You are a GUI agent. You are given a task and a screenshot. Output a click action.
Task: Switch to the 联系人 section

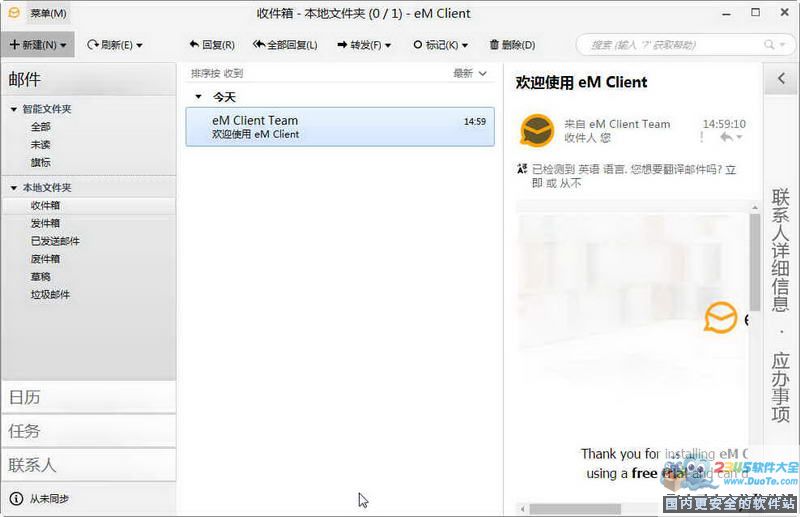tap(89, 464)
